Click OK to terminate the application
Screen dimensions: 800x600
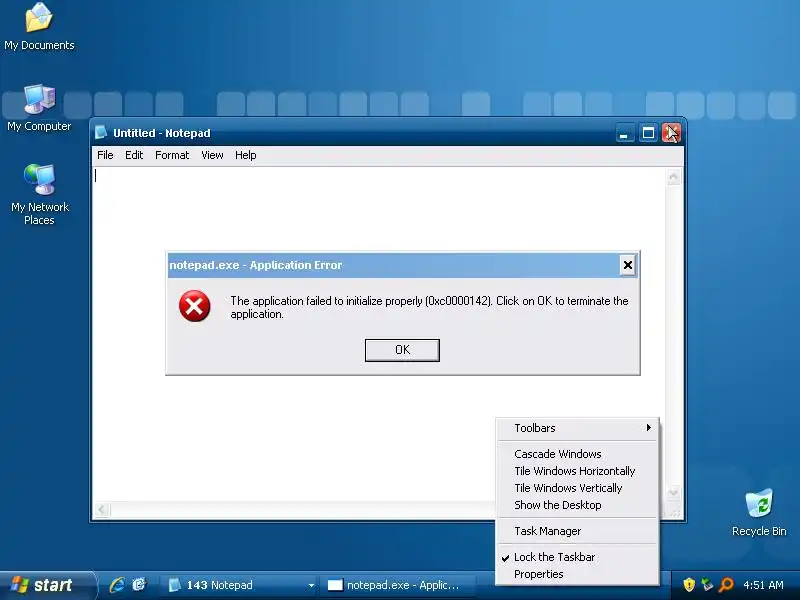point(402,350)
